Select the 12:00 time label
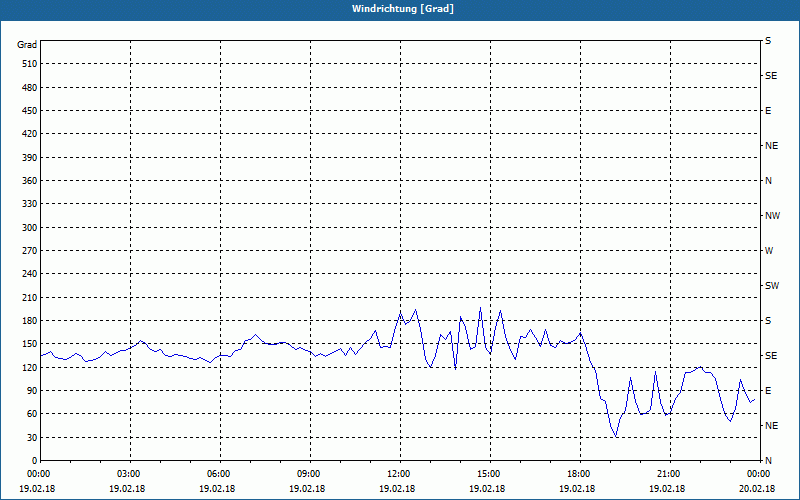The image size is (800, 500). [x=401, y=474]
